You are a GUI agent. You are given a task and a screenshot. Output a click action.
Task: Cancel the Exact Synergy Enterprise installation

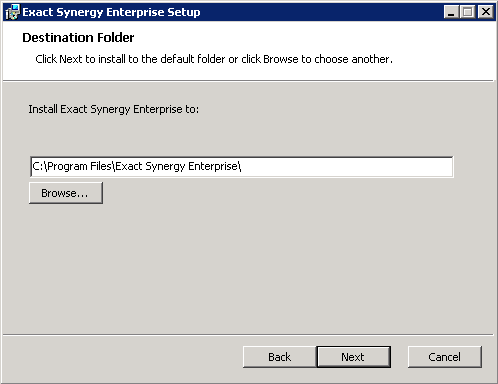445,357
